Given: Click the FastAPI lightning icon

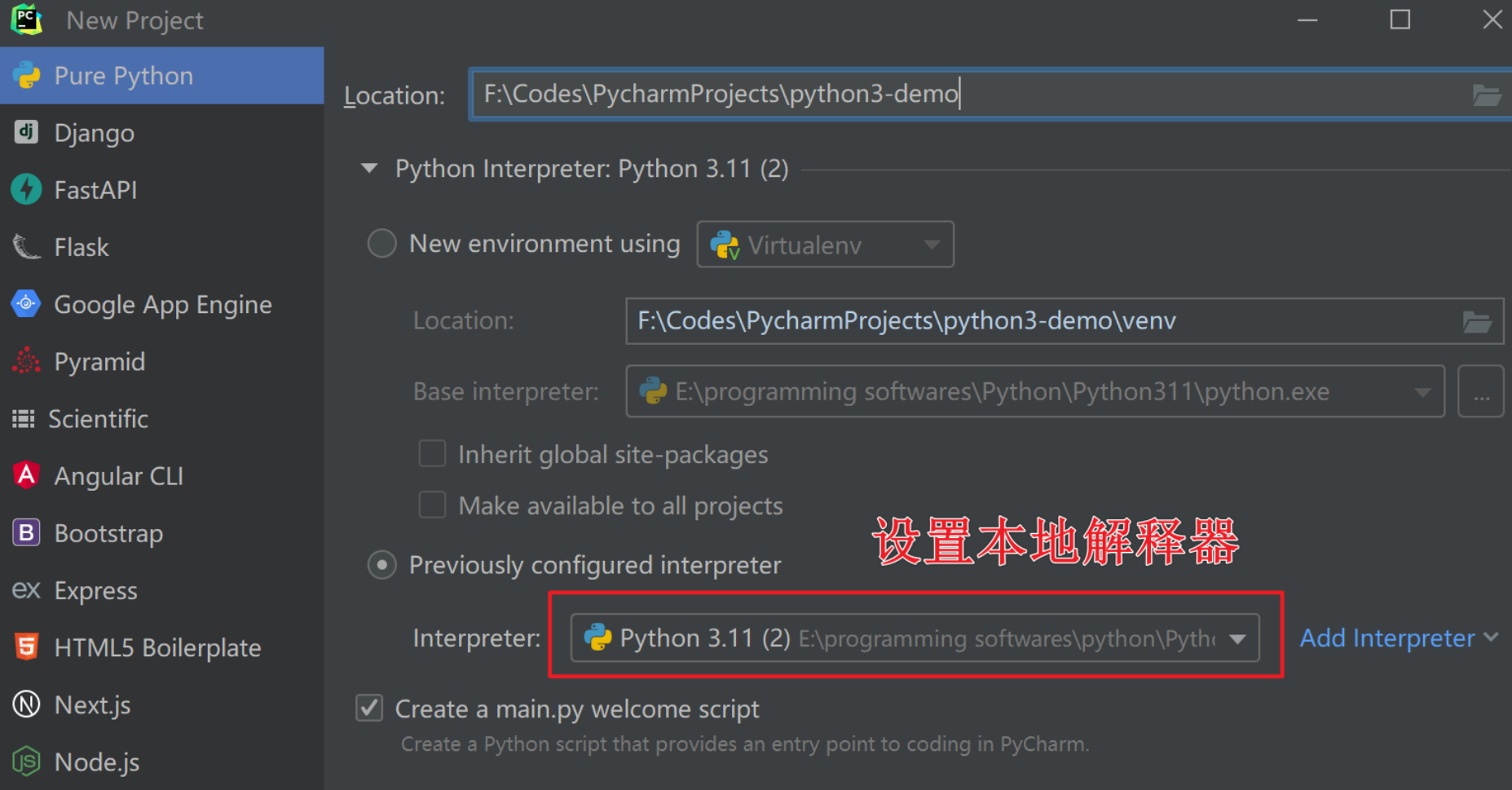Looking at the screenshot, I should 26,189.
